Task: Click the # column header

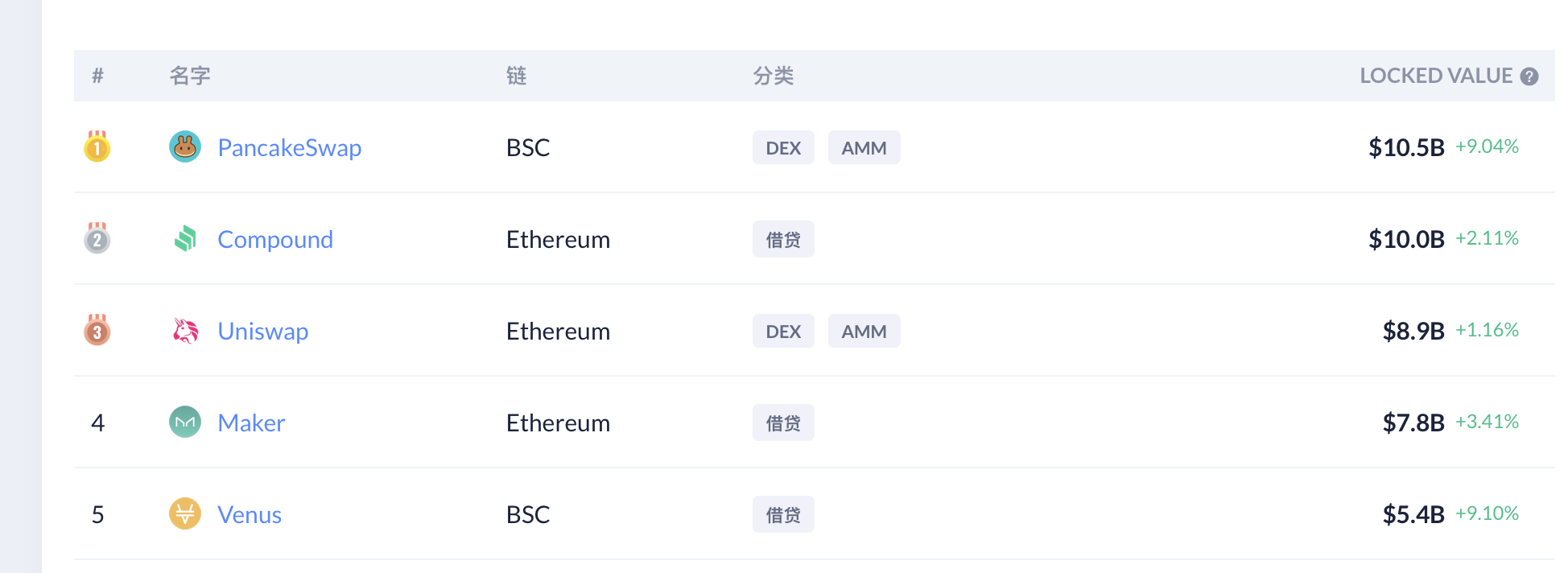Action: 97,76
